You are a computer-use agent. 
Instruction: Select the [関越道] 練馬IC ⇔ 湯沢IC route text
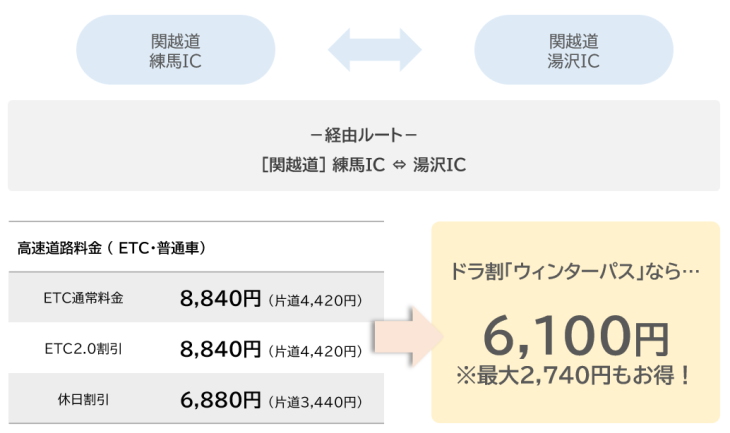point(362,164)
